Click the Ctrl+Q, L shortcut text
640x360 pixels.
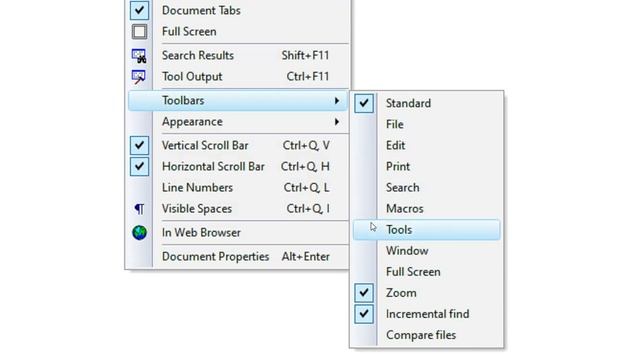[x=306, y=188]
